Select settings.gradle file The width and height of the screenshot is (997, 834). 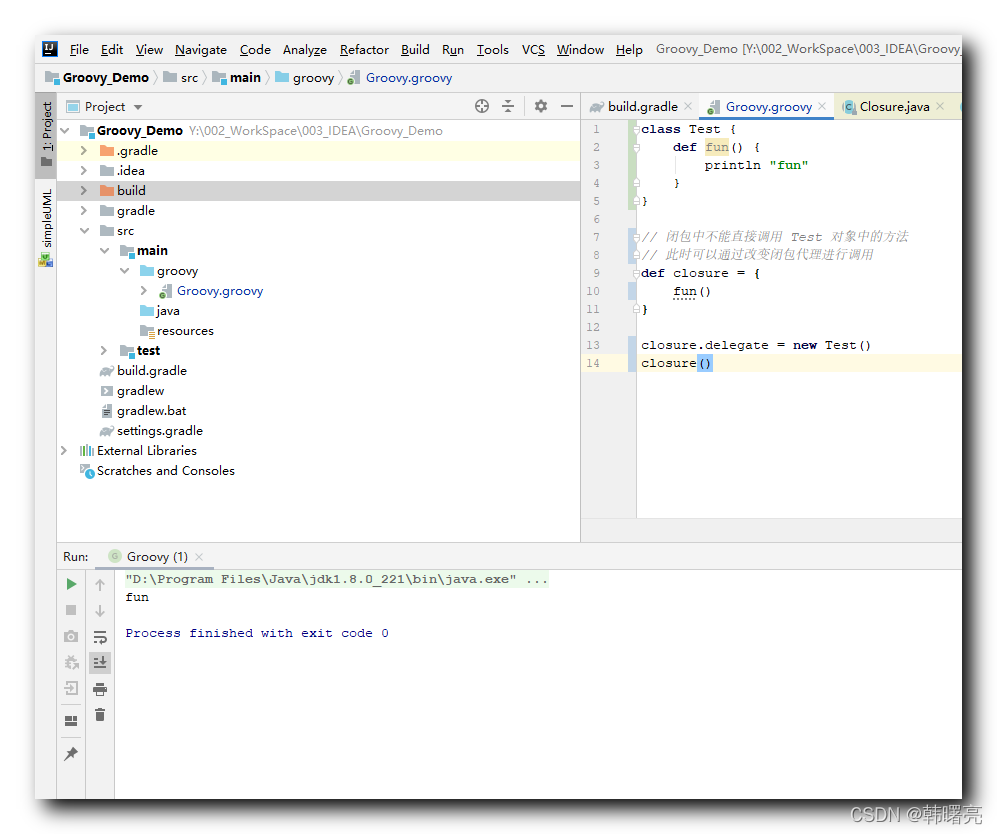(160, 430)
